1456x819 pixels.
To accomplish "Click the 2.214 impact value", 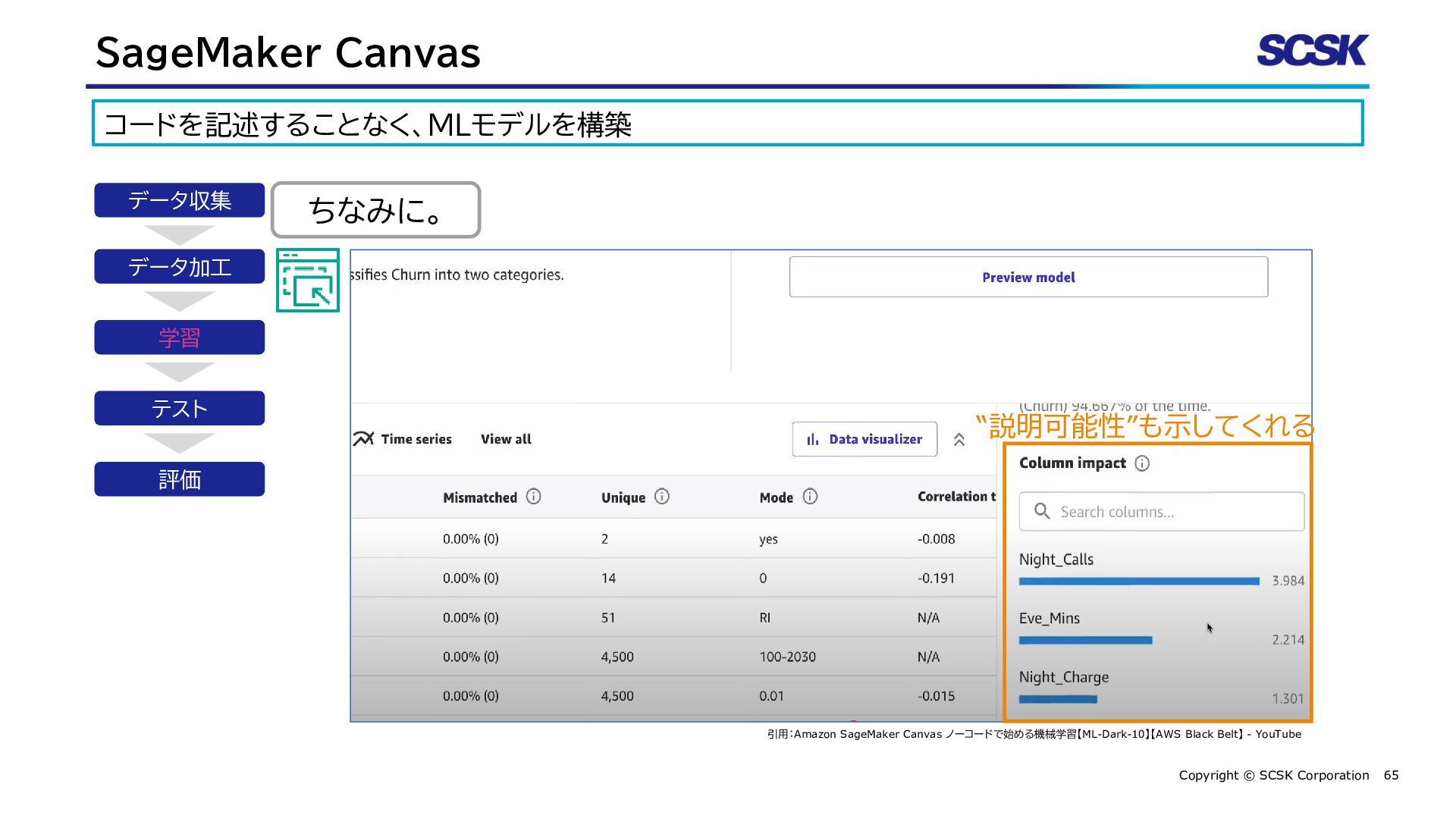I will [1288, 640].
